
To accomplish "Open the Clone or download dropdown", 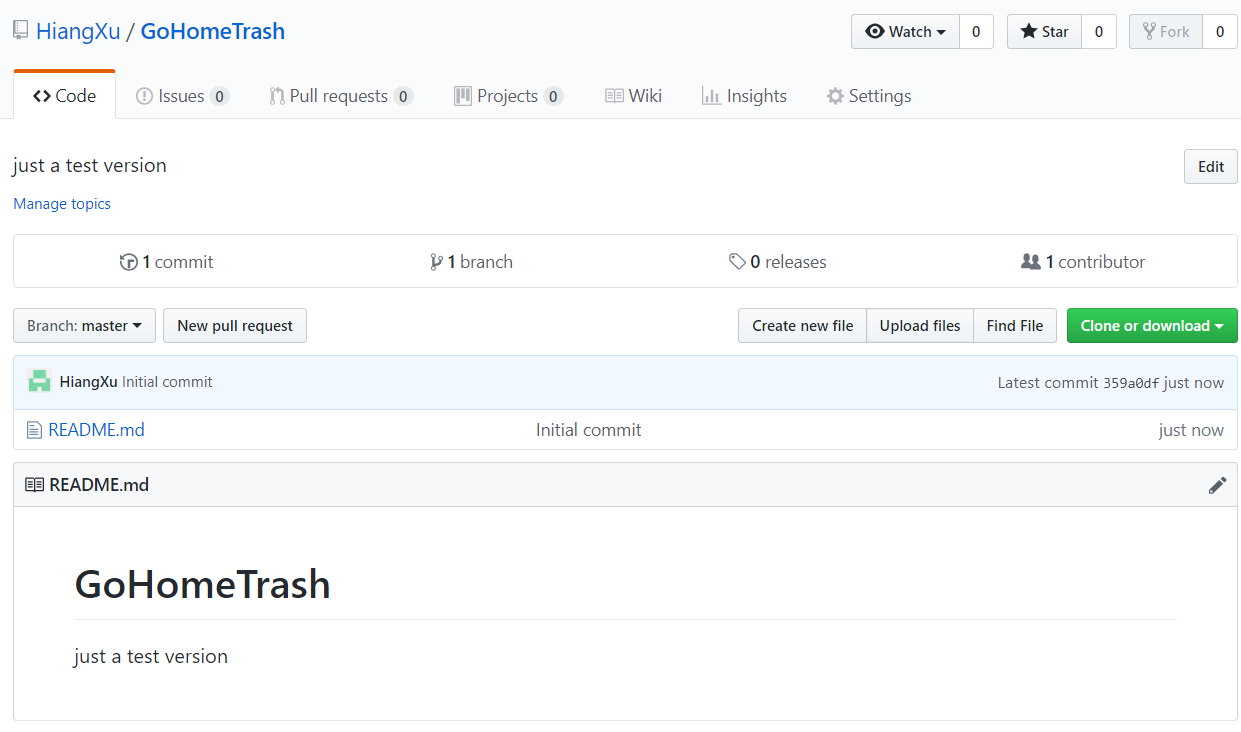I will tap(1152, 326).
